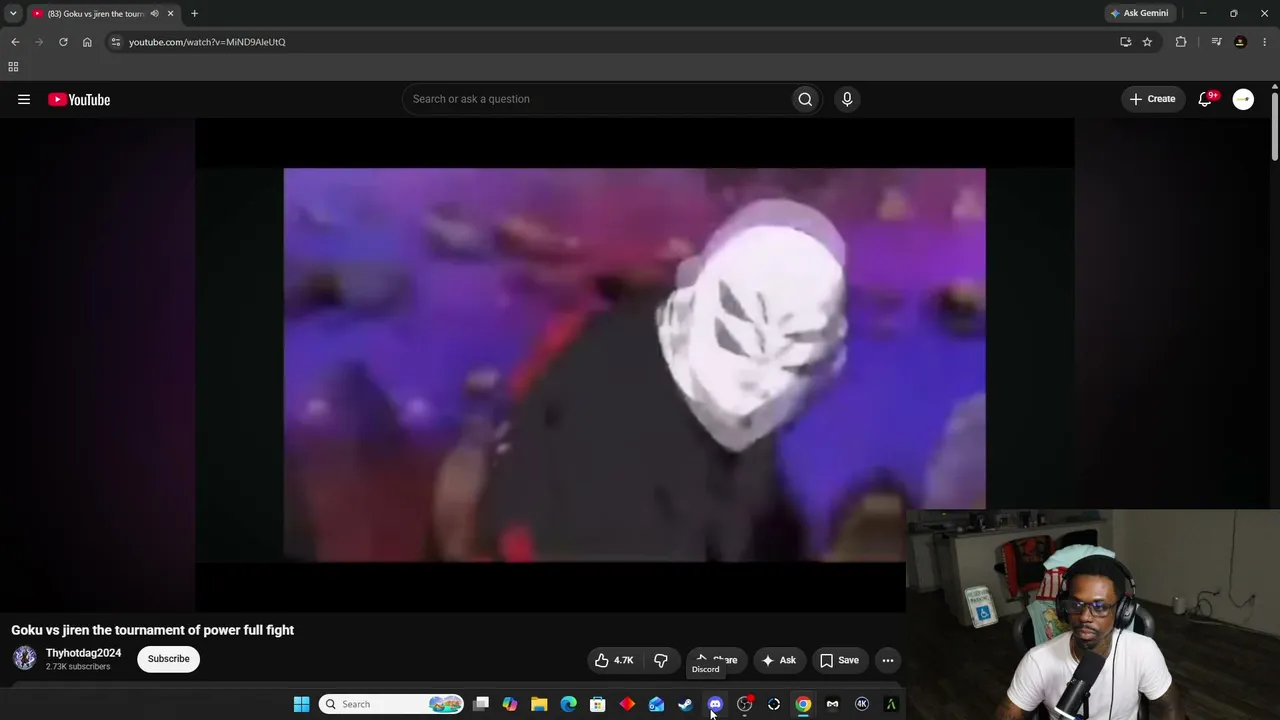Open Chrome apps grid shortcut
Viewport: 1280px width, 720px height.
click(x=13, y=67)
